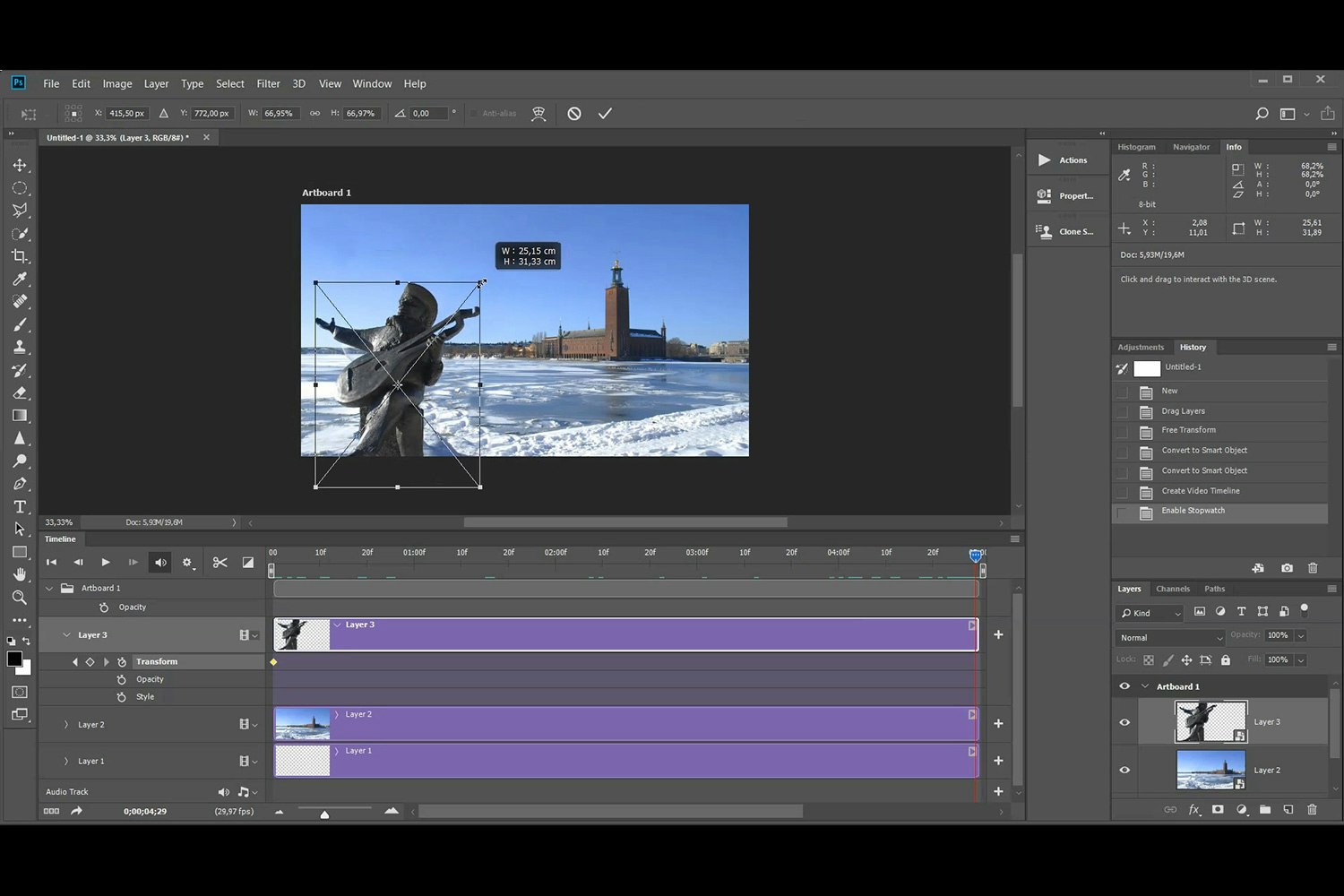This screenshot has height=896, width=1344.
Task: Click the foreground color swatch
Action: tap(14, 659)
